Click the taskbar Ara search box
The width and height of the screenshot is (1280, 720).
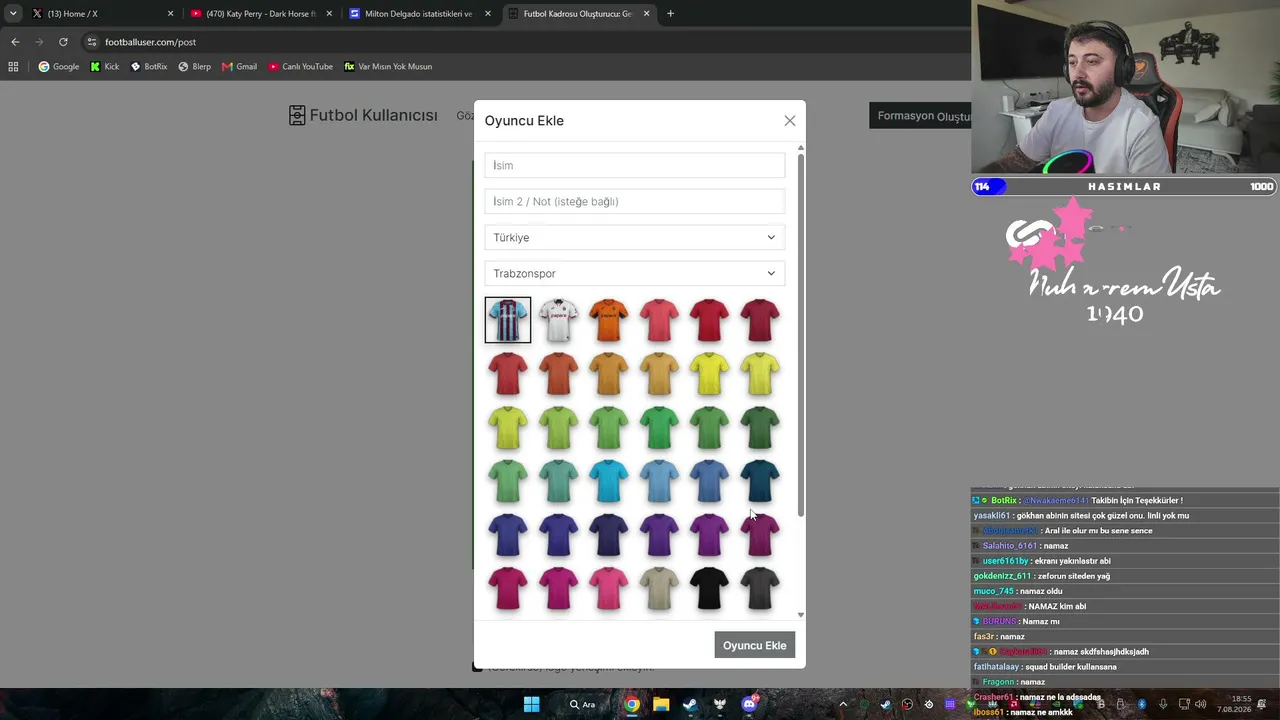pos(584,704)
